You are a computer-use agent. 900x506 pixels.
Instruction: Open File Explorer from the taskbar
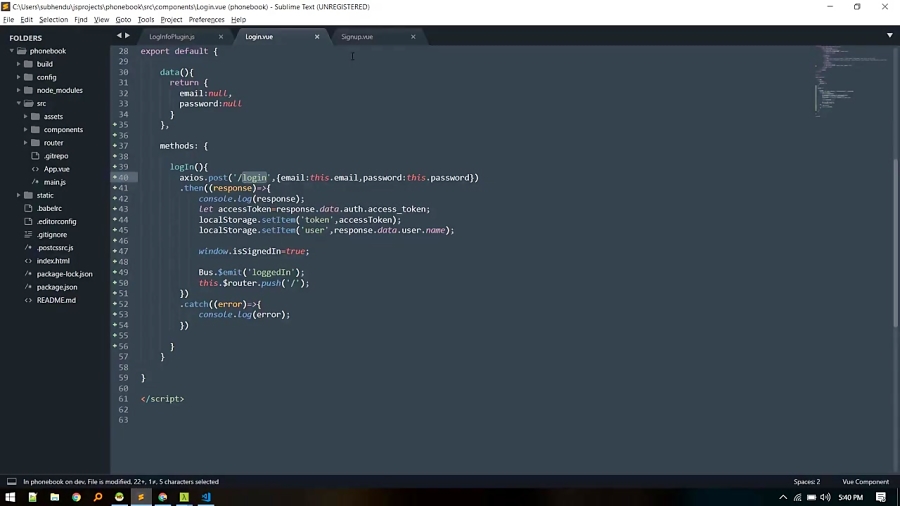point(55,497)
